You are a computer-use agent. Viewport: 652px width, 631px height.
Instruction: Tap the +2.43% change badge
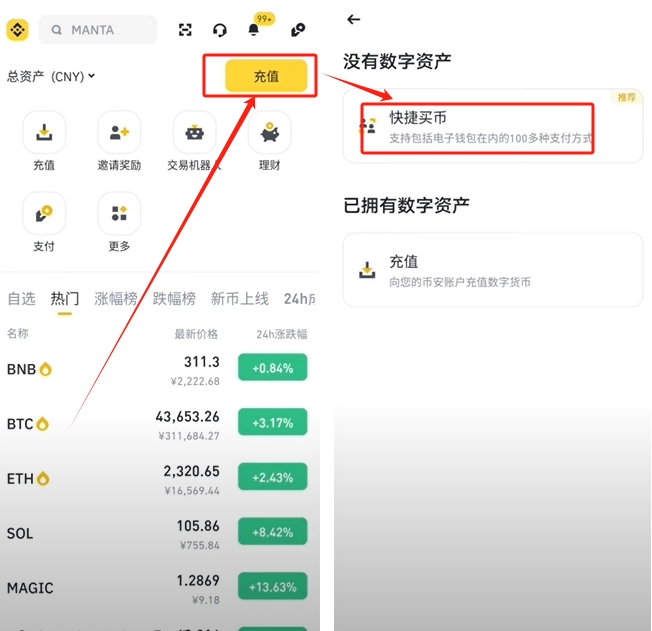tap(273, 477)
